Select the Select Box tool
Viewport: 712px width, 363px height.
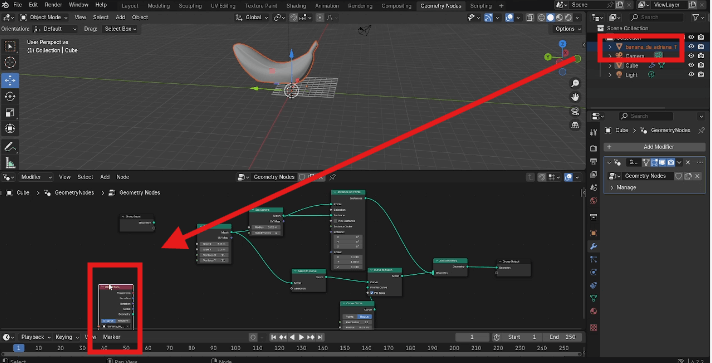(10, 46)
